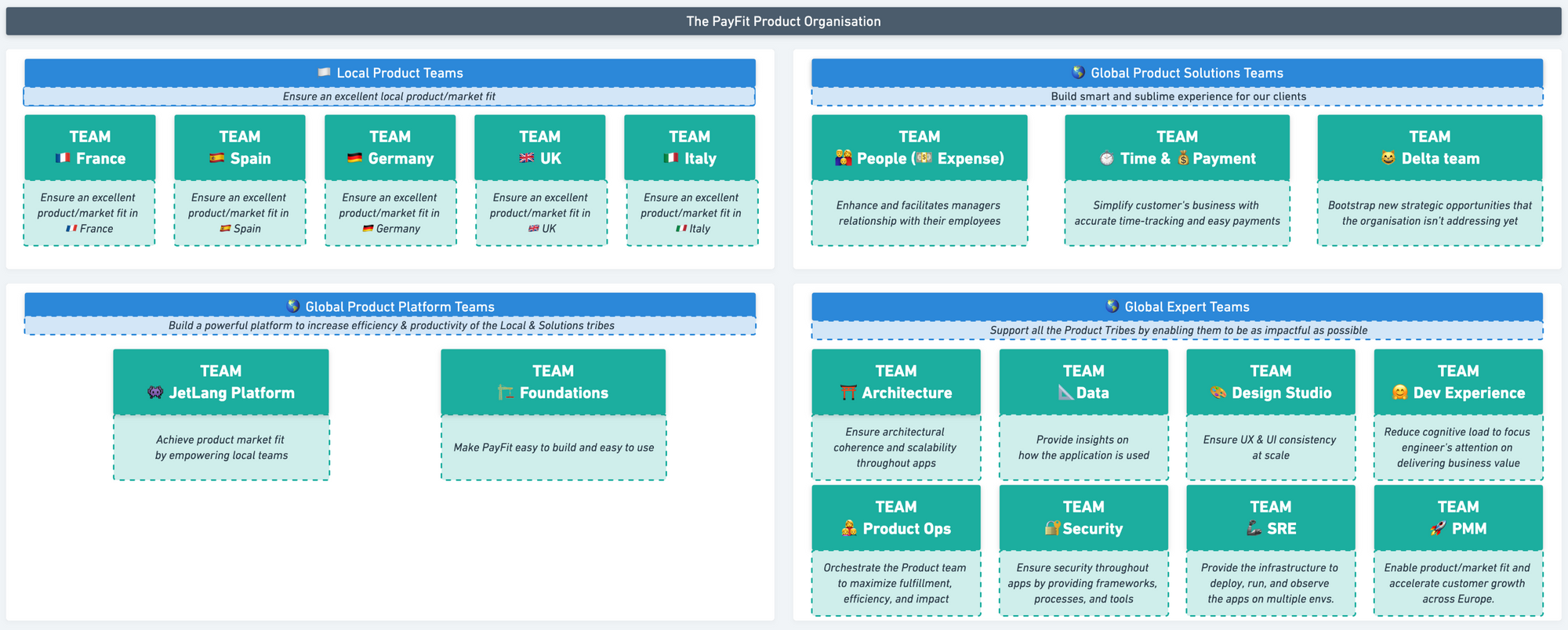The height and width of the screenshot is (630, 1568).
Task: Click the "Product Ops" team name
Action: point(906,528)
